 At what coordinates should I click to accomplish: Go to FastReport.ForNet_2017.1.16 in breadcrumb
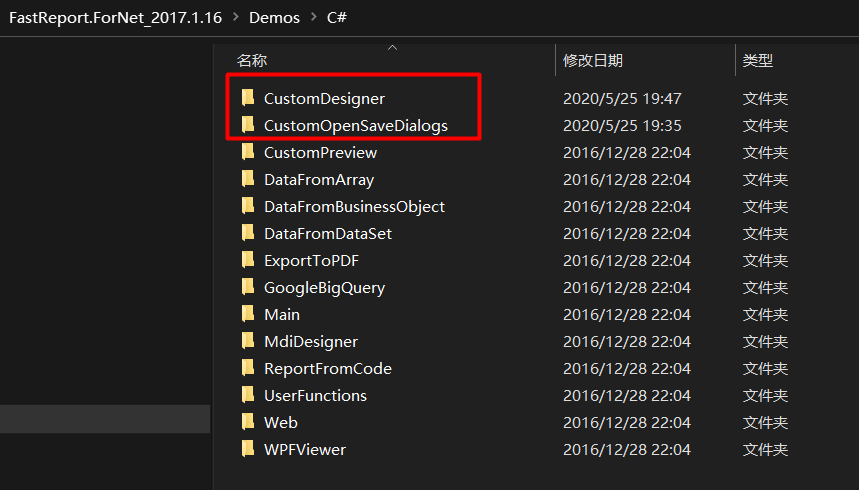116,18
